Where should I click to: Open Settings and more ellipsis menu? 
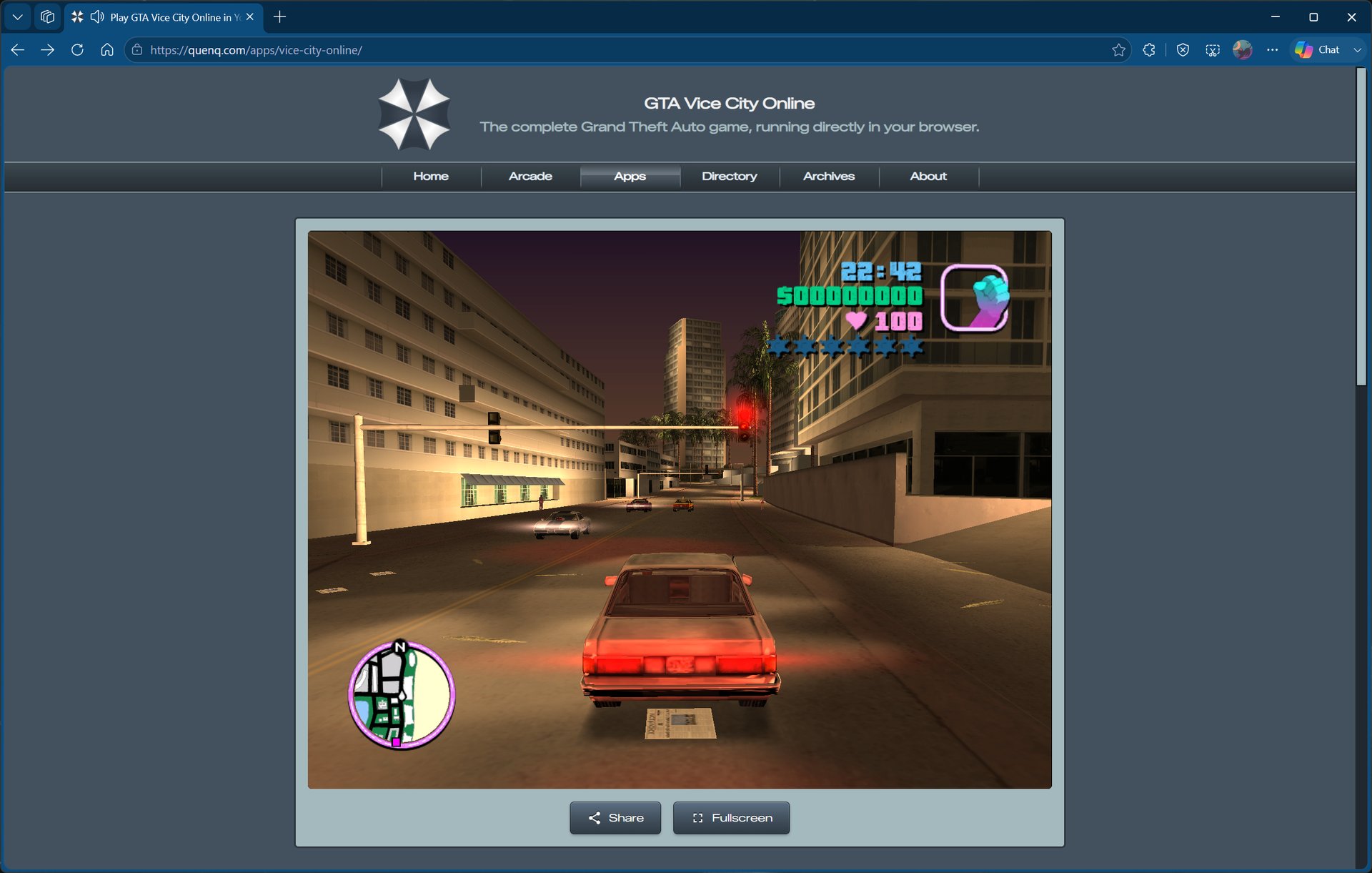tap(1273, 50)
